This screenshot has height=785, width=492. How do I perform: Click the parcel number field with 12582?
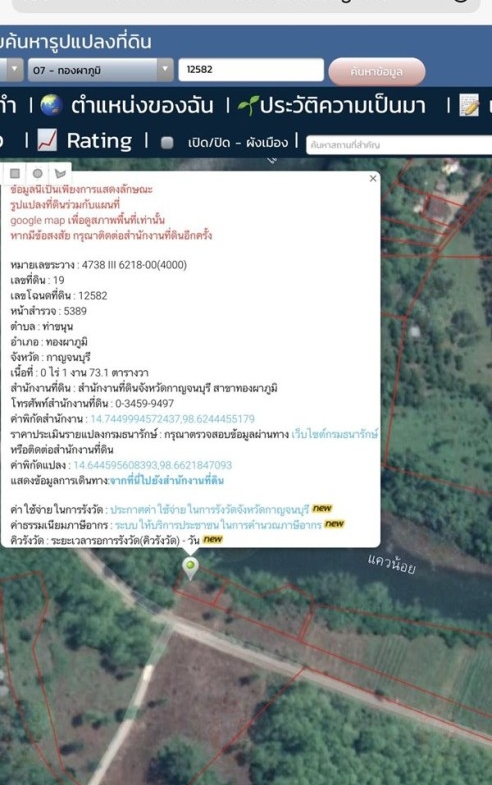click(x=251, y=70)
